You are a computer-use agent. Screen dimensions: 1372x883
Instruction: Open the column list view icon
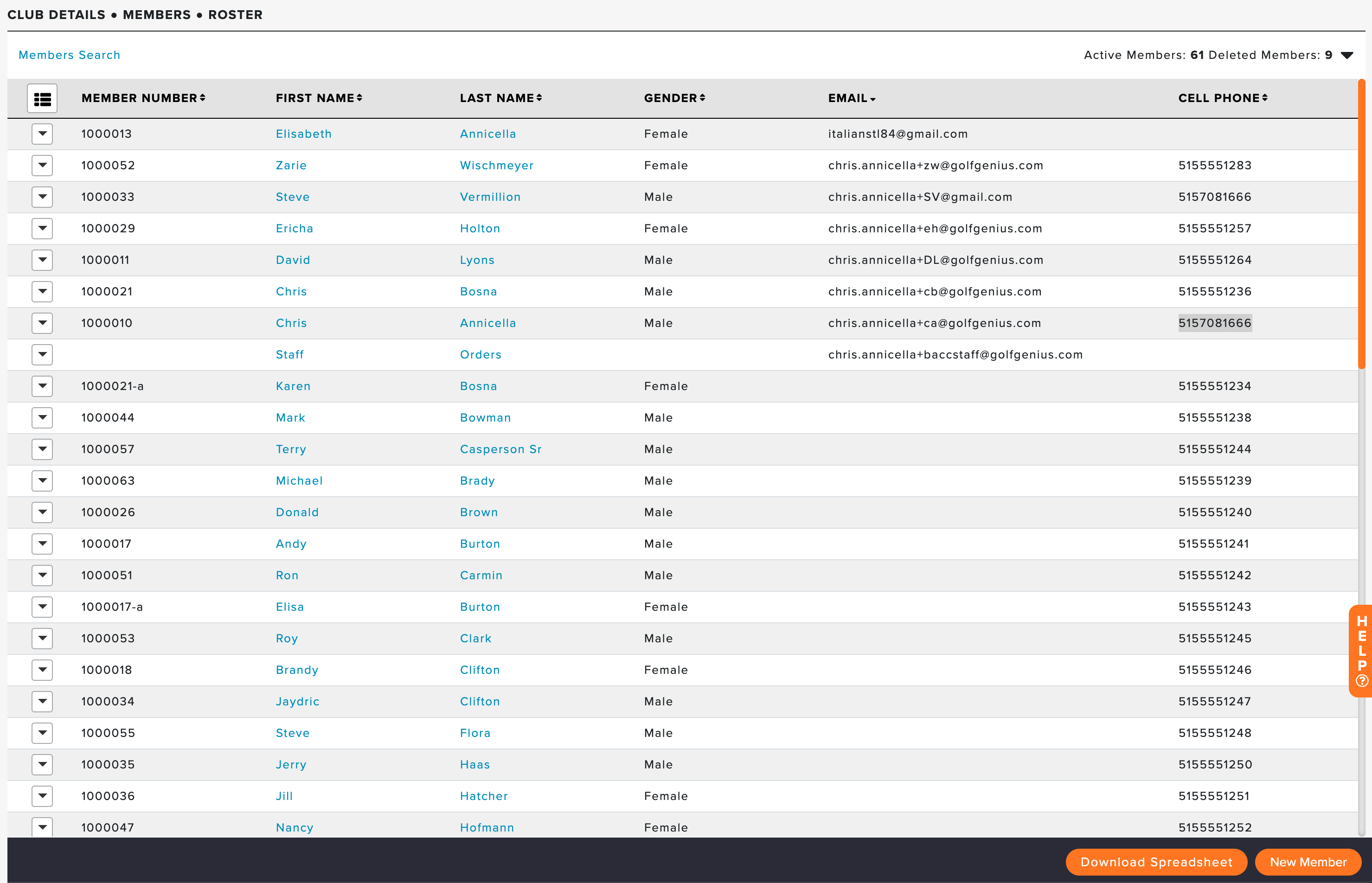coord(42,99)
